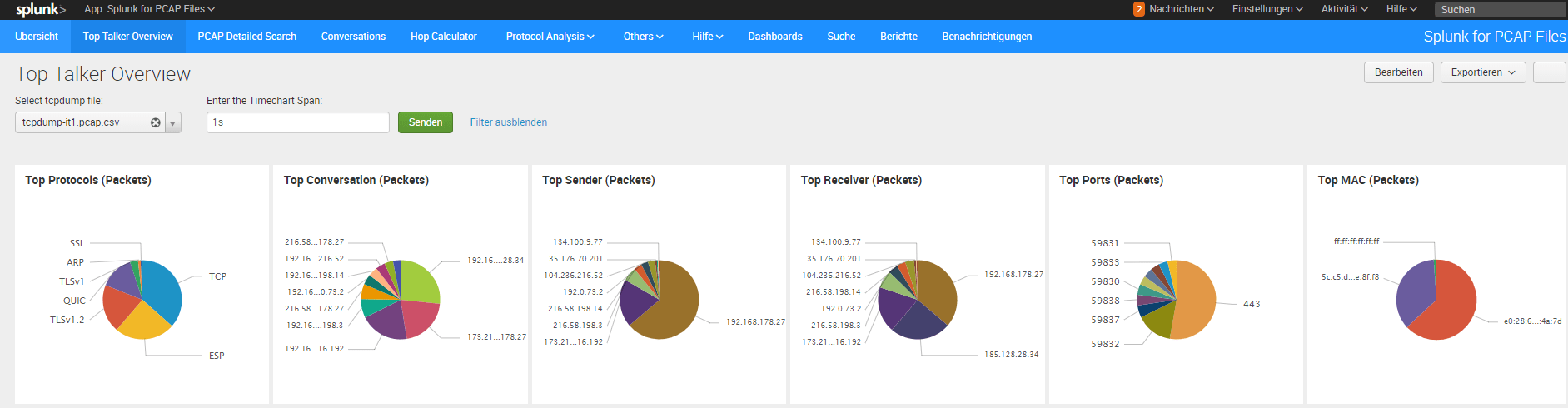Go to the Conversations tab
This screenshot has width=1568, height=408.
[353, 37]
